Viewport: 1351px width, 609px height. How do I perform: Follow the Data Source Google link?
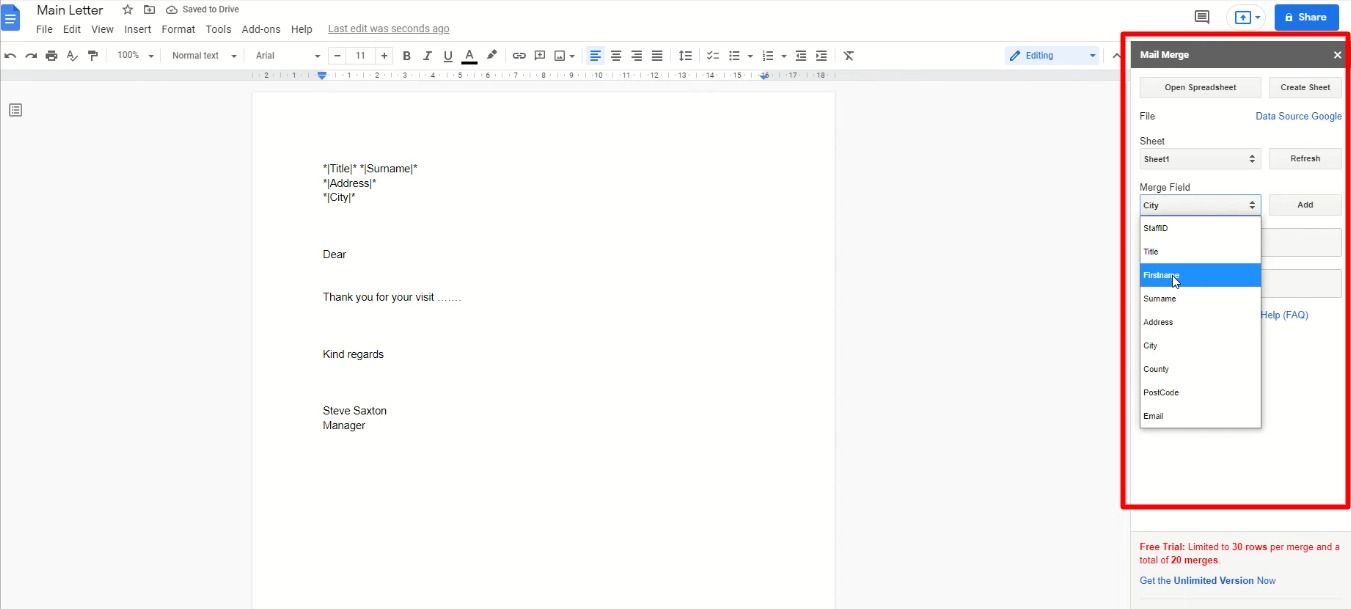[1298, 116]
